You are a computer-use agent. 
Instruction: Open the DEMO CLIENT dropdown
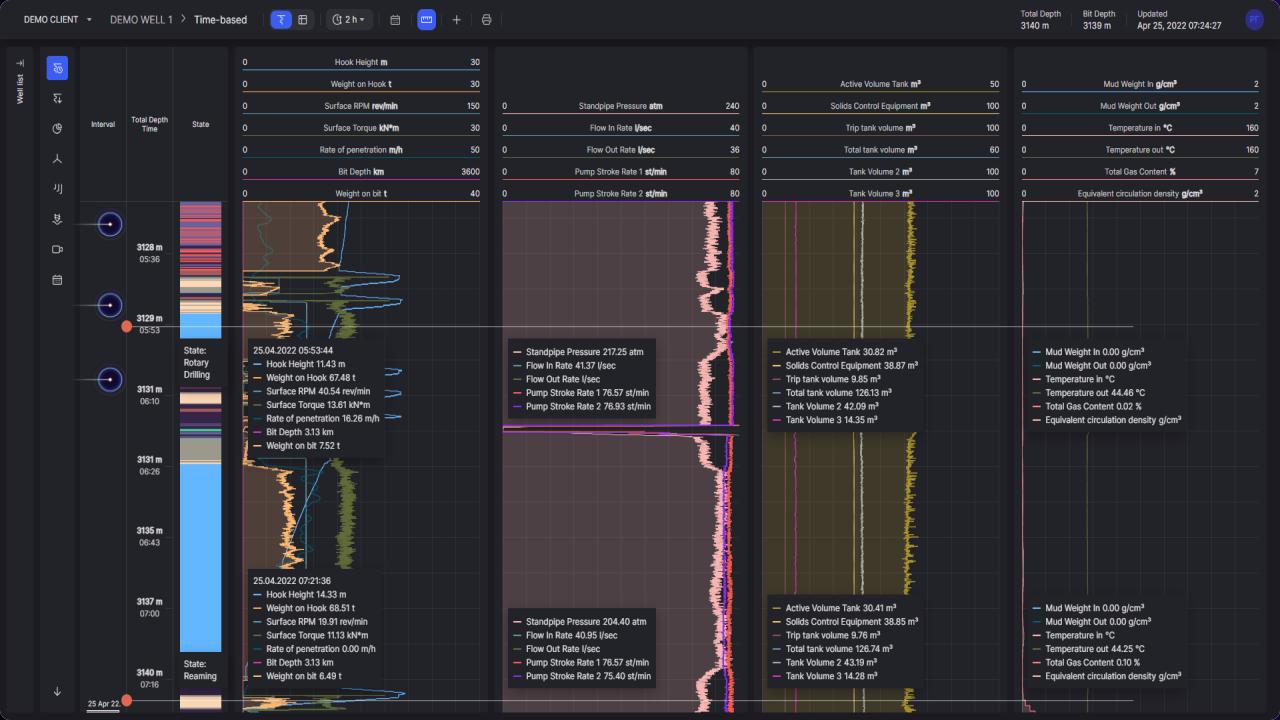pos(58,20)
